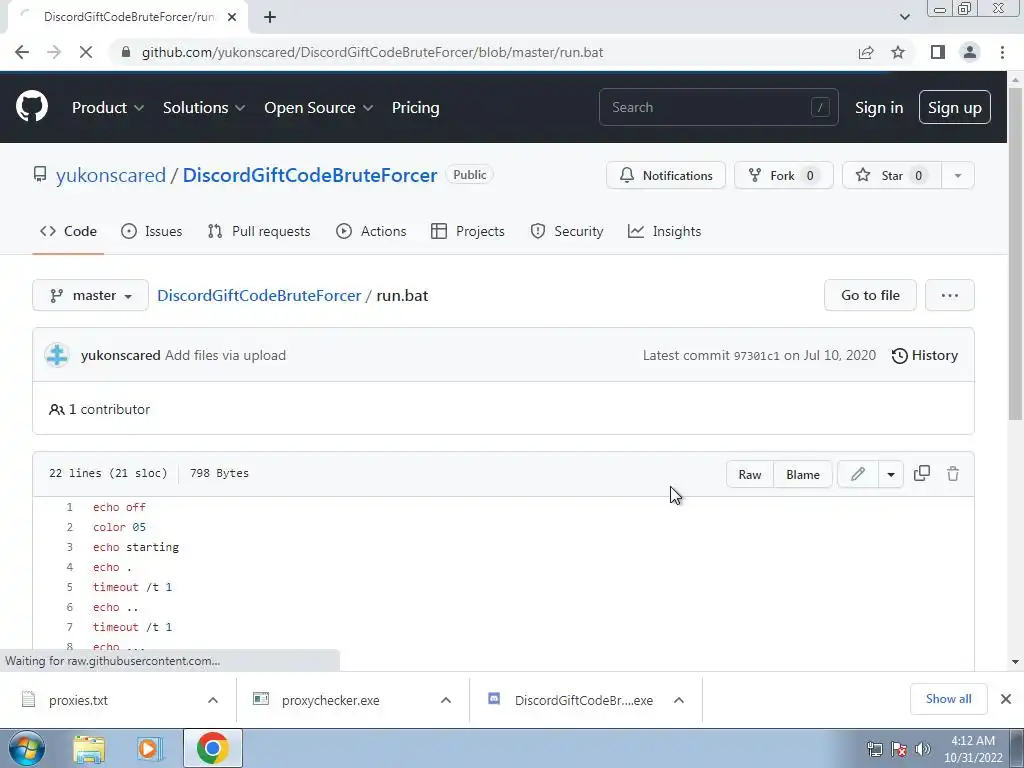Viewport: 1024px width, 768px height.
Task: Open the Windows Start menu
Action: [26, 748]
